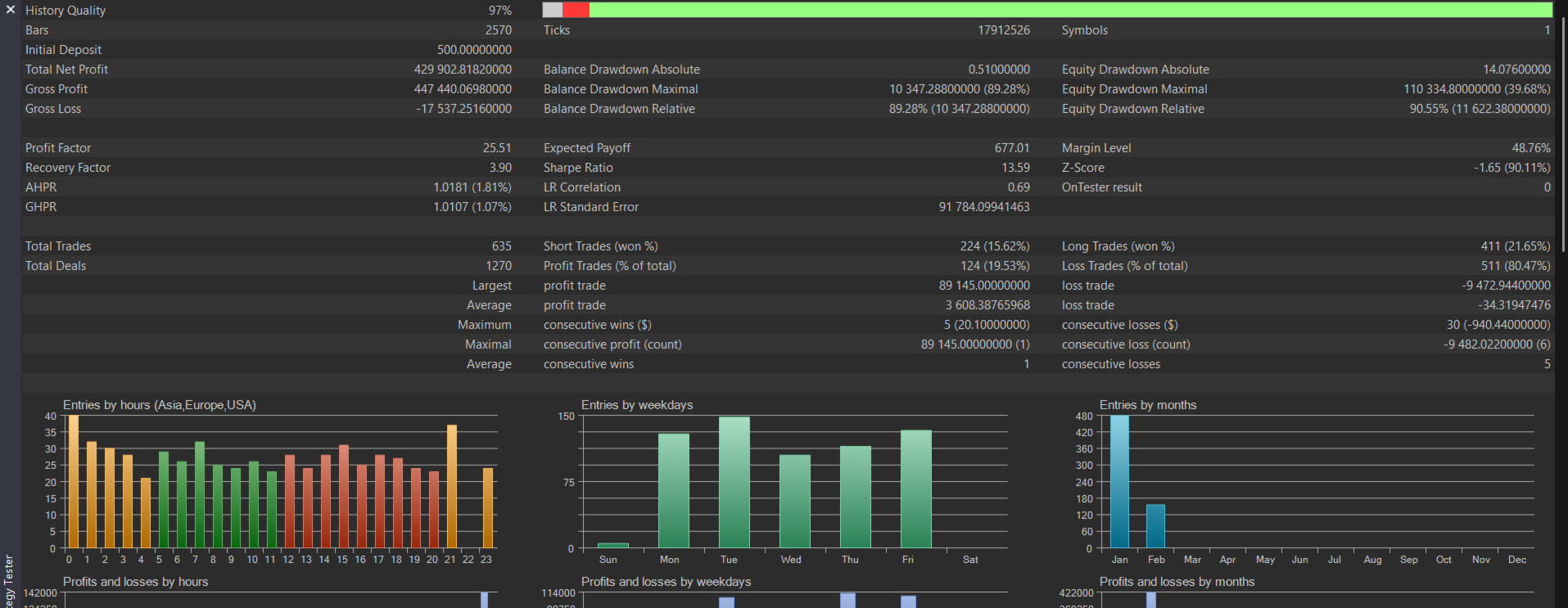Click the hour 21 bar in Entries by hours
The height and width of the screenshot is (608, 1568).
pos(451,487)
